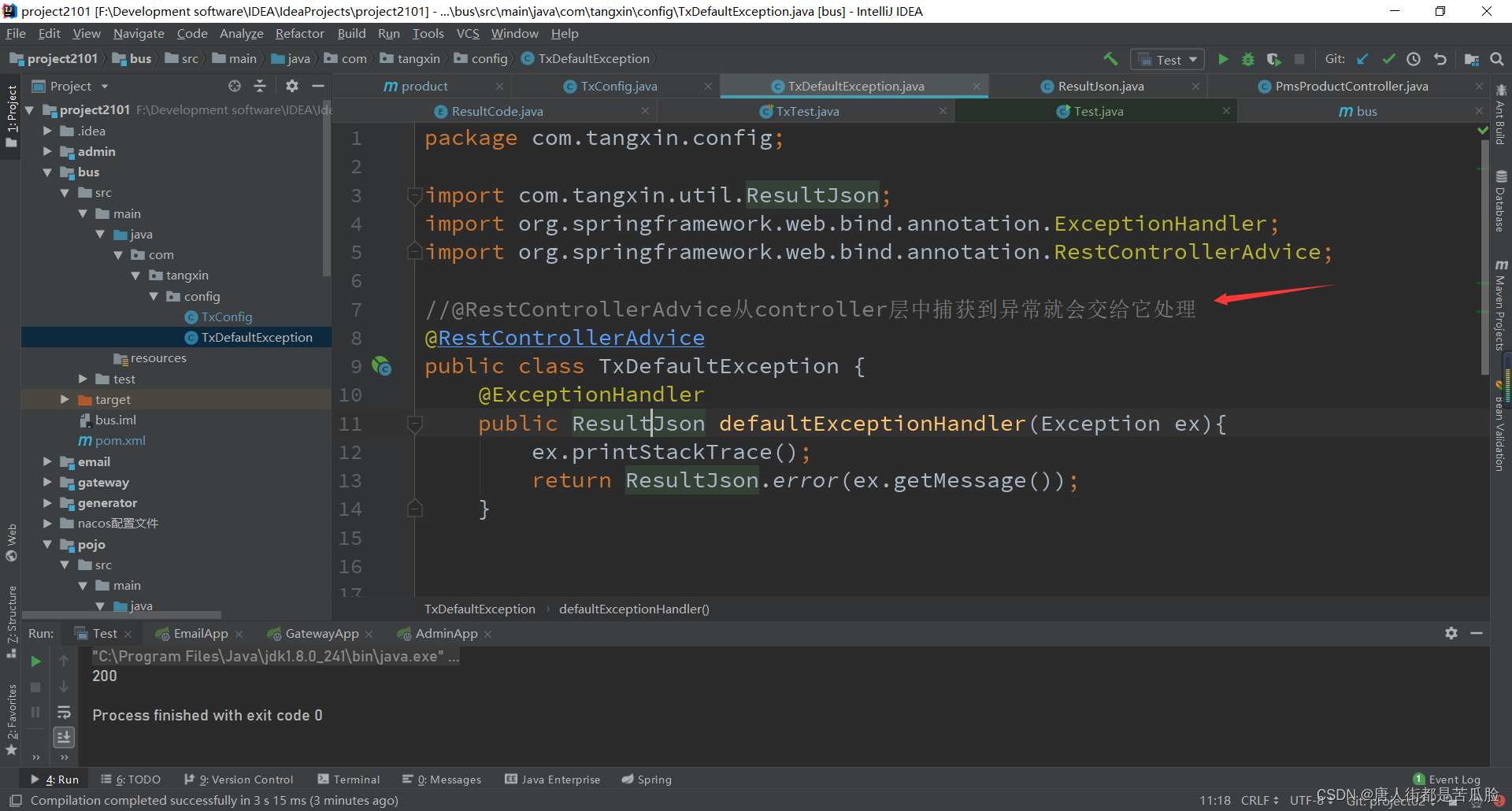The image size is (1512, 811).
Task: Hide the Run tool window
Action: pyautogui.click(x=1477, y=633)
